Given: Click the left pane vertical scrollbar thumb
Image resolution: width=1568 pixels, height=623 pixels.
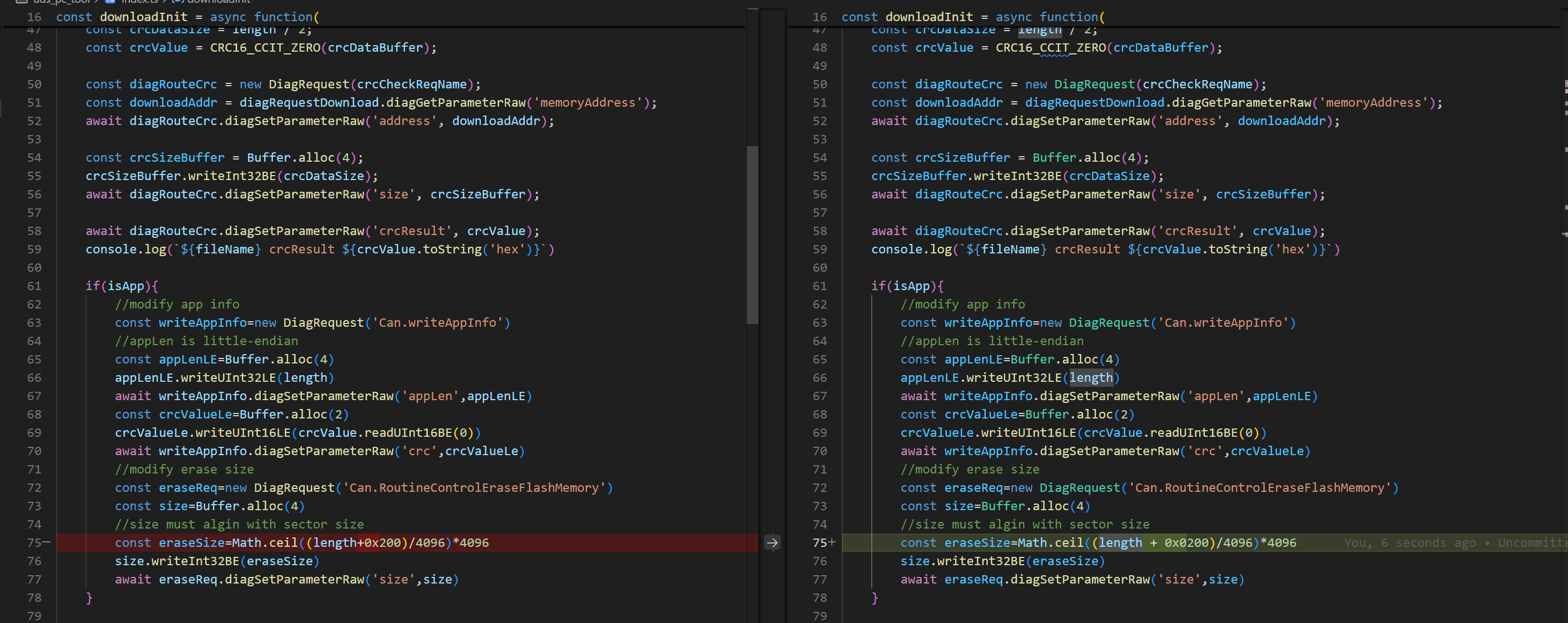Looking at the screenshot, I should (x=752, y=235).
